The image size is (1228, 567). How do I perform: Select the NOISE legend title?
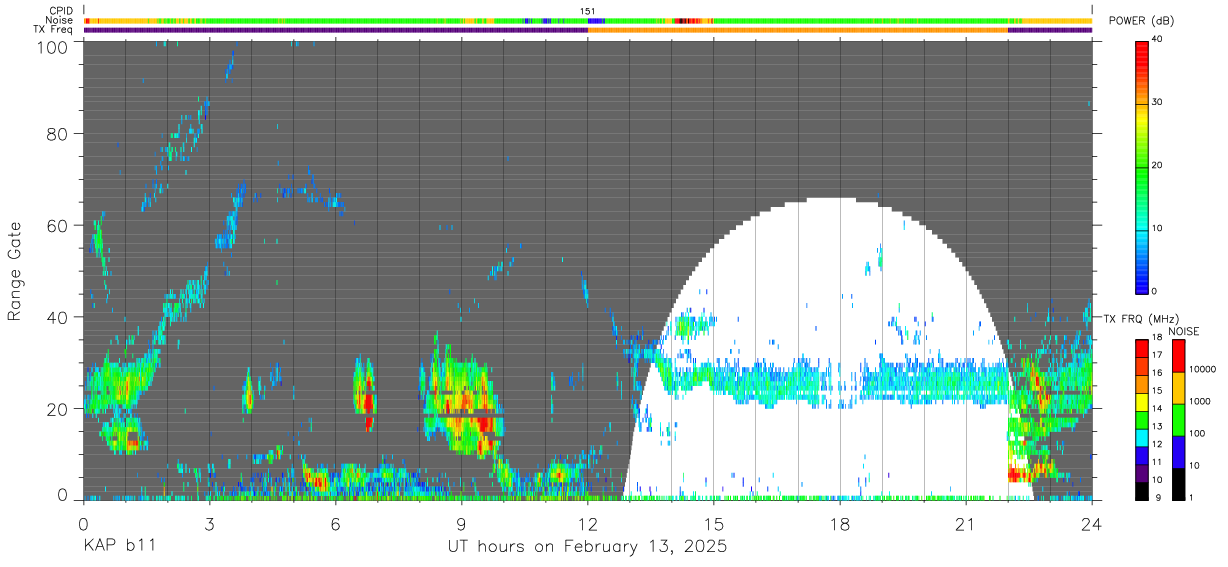point(1184,331)
